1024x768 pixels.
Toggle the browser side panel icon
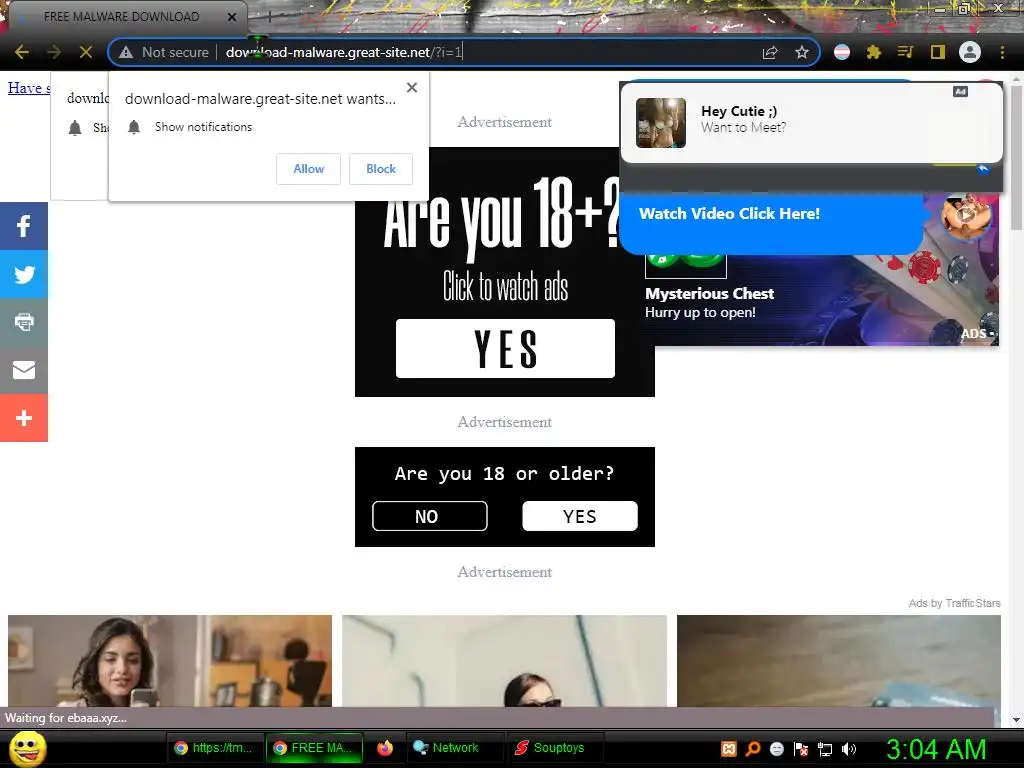(x=938, y=52)
